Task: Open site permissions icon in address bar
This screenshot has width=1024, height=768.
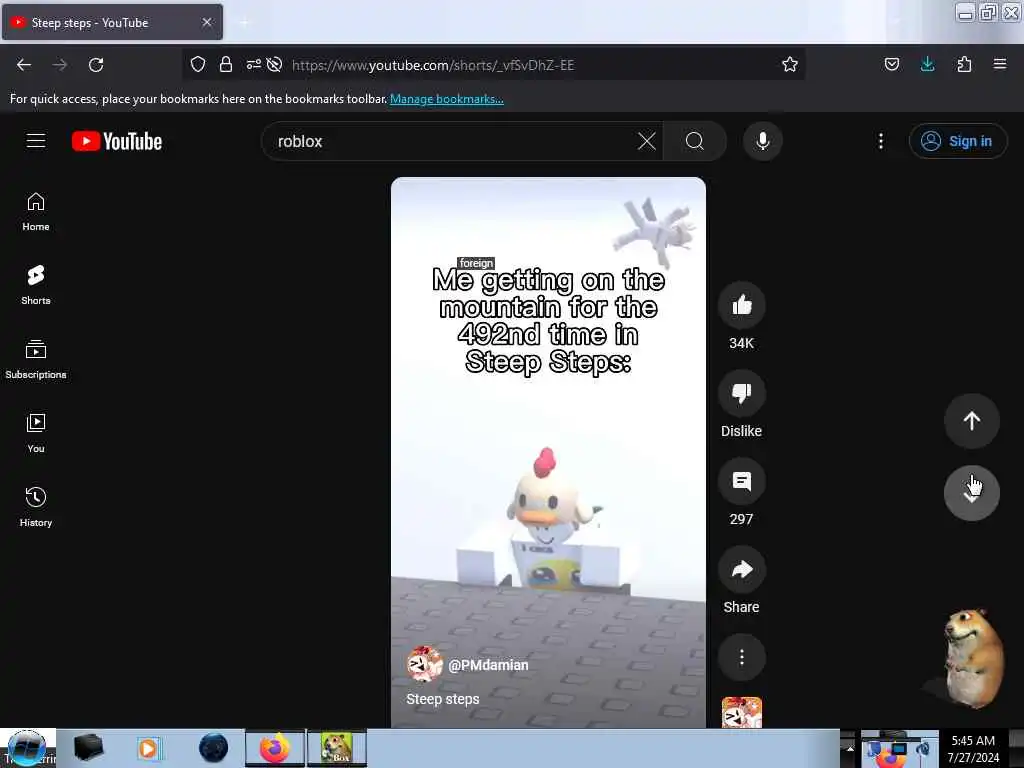Action: pyautogui.click(x=253, y=65)
